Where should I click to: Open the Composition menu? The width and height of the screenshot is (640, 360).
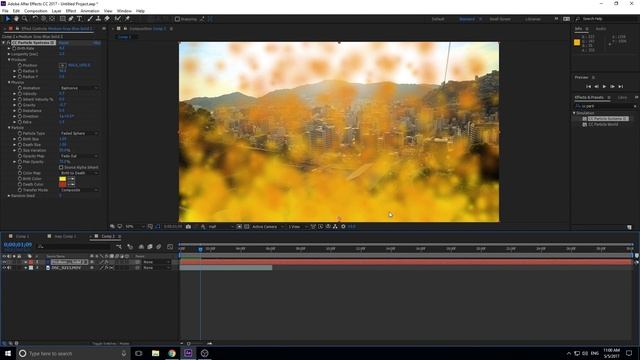point(36,11)
